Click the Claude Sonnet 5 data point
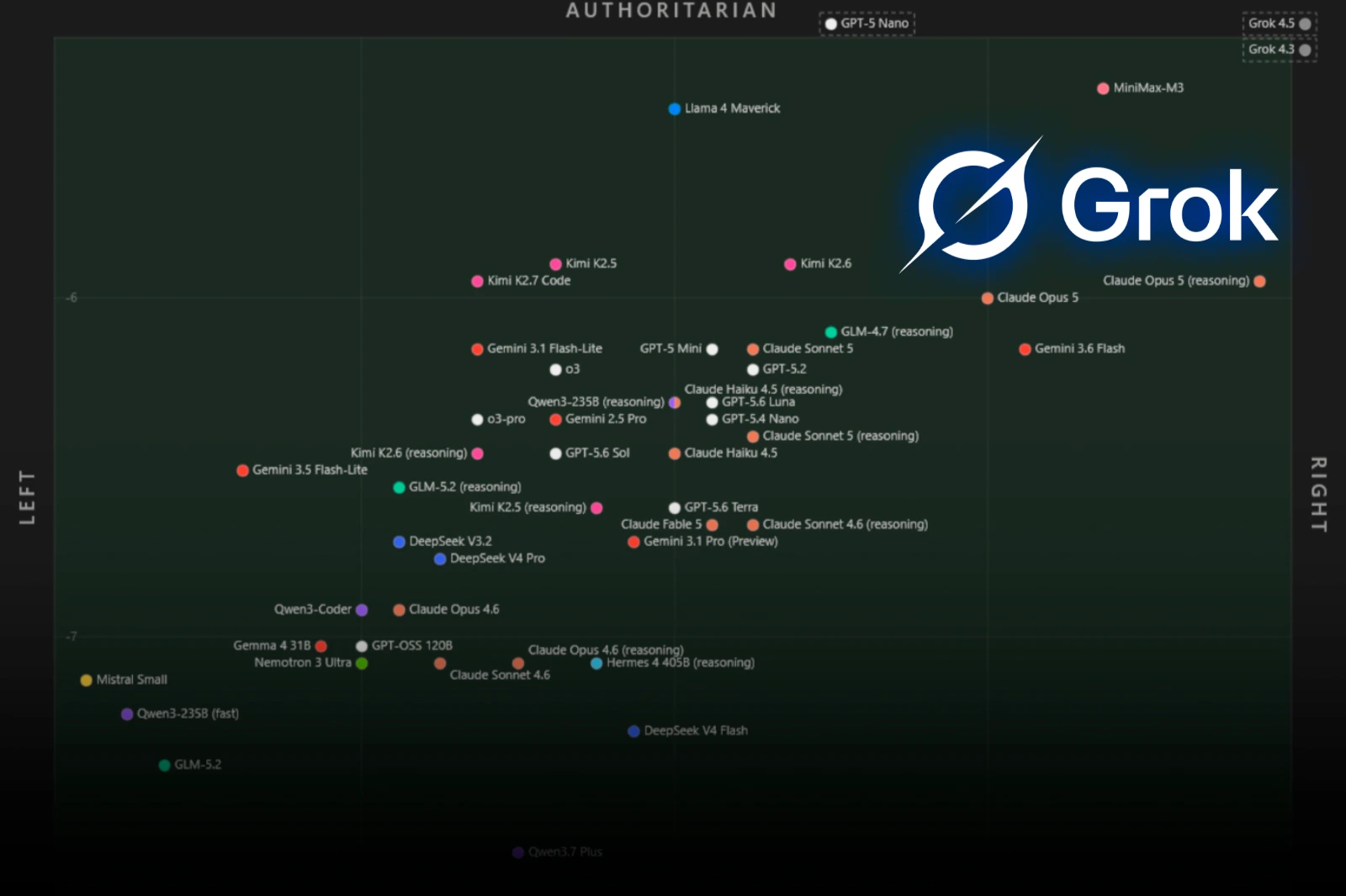Screen dimensions: 1346x896 [753, 349]
